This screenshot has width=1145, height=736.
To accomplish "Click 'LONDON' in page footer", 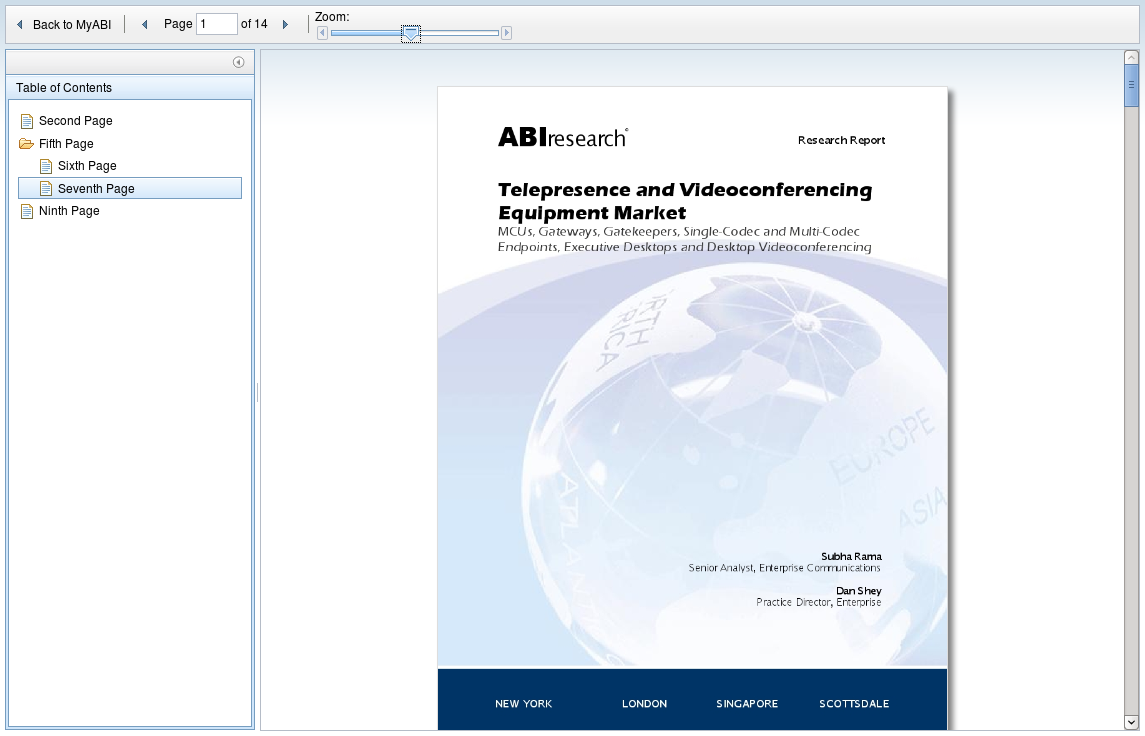I will (x=644, y=704).
